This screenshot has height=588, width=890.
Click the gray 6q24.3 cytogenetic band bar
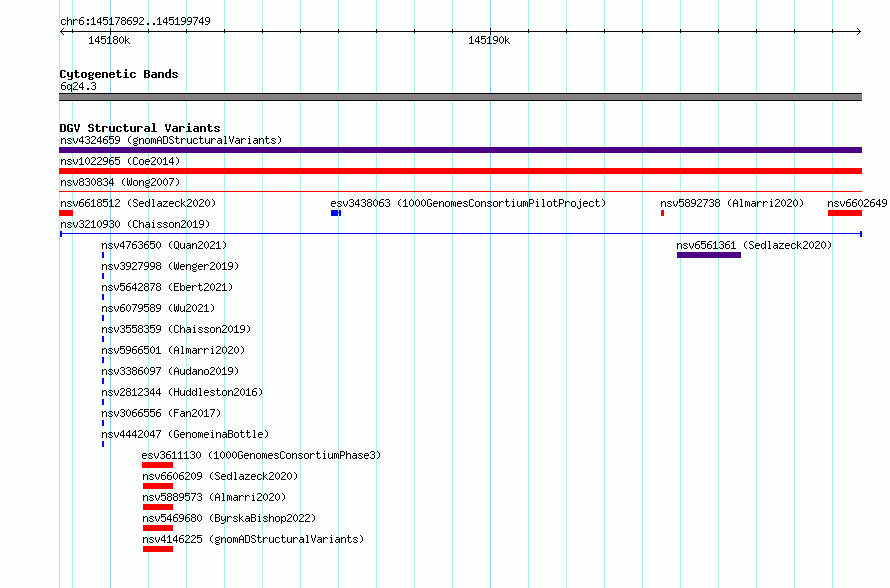coord(460,97)
